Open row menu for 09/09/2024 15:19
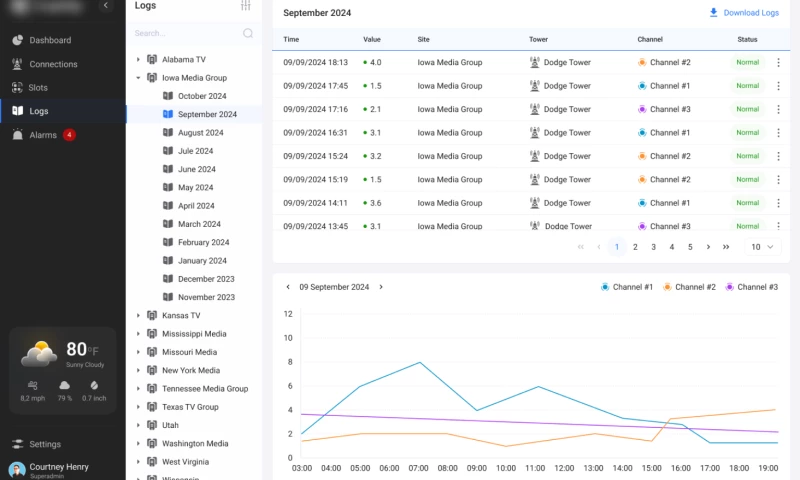The width and height of the screenshot is (800, 480). 779,180
